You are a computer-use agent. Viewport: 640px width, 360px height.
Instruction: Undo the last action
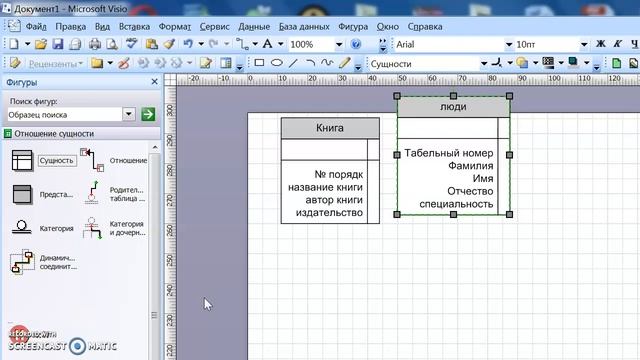click(x=188, y=44)
